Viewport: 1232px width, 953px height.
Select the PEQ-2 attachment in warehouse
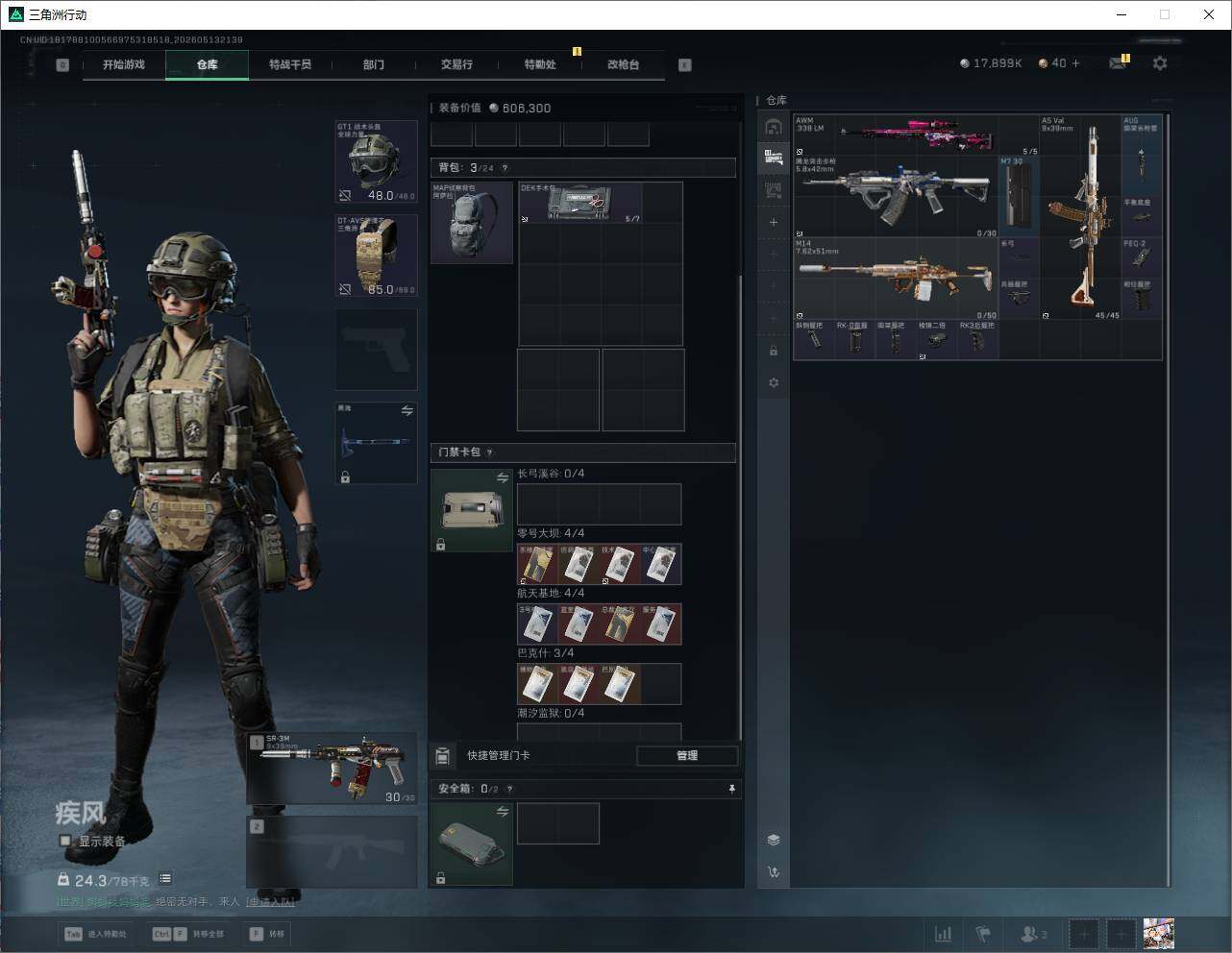click(x=1142, y=257)
